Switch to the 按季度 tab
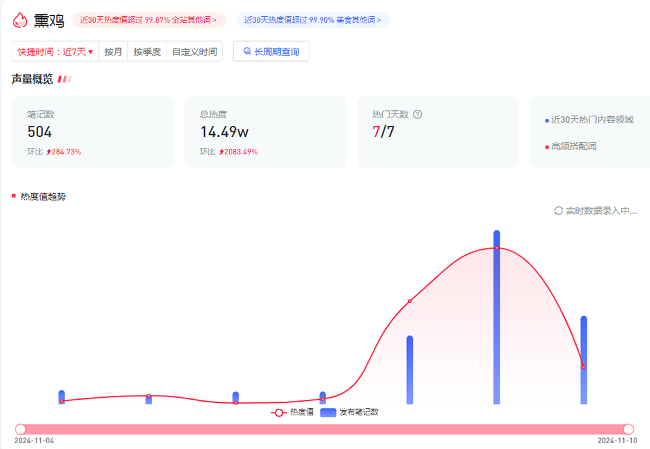650x449 pixels. (x=147, y=52)
